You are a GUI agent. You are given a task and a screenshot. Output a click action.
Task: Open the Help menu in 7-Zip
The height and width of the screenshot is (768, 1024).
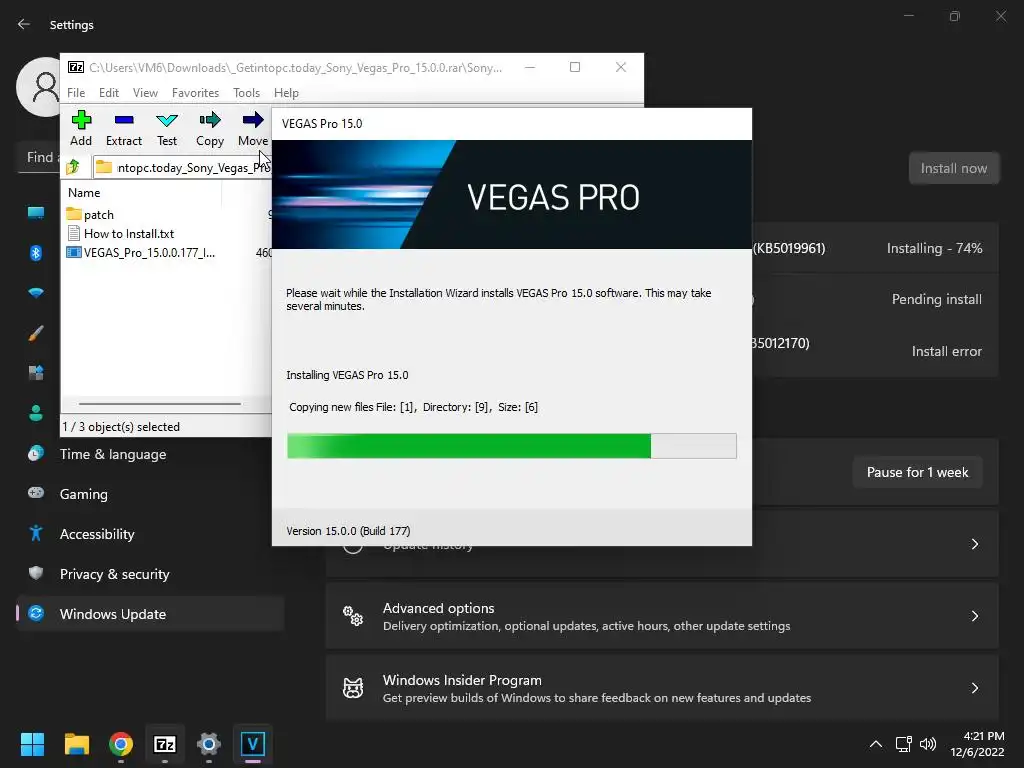click(286, 93)
